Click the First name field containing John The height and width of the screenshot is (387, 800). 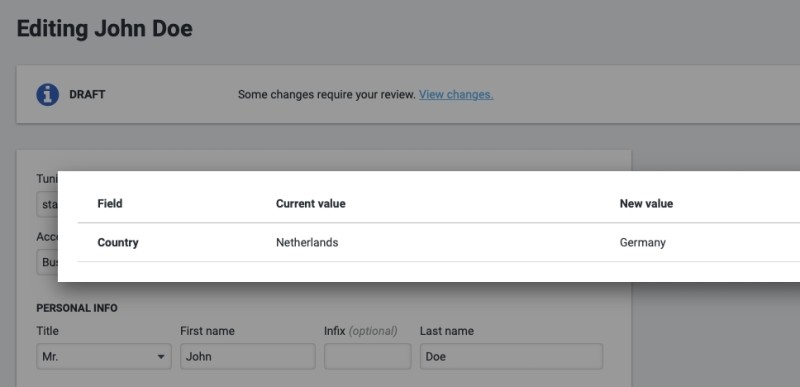click(x=247, y=356)
